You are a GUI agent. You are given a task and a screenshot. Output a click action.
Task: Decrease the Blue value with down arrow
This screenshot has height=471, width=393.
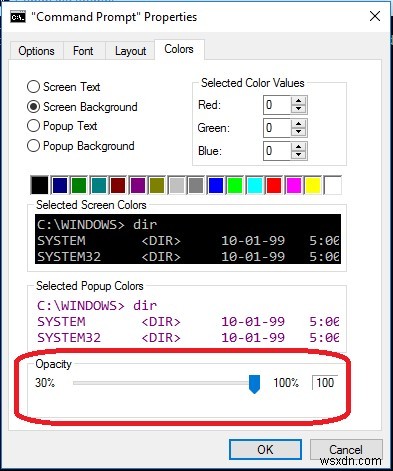(x=298, y=155)
